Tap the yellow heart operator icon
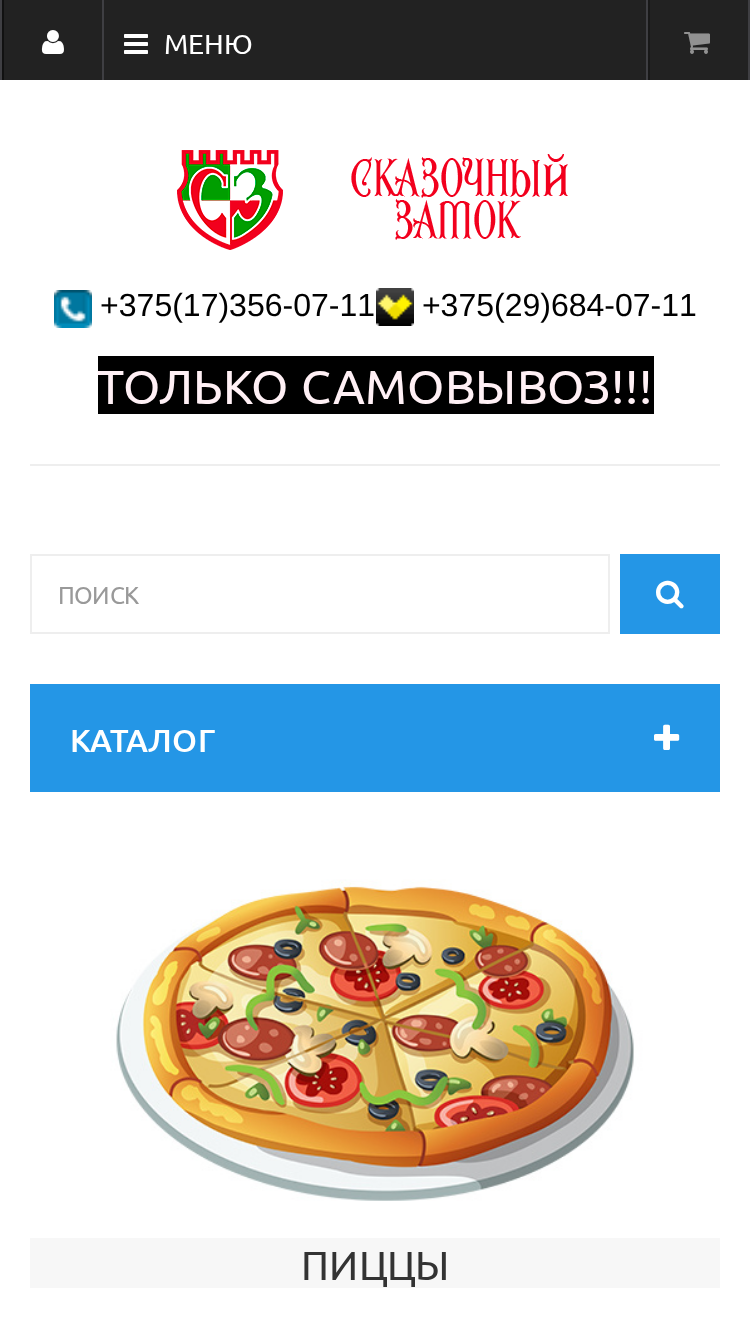 pyautogui.click(x=395, y=307)
